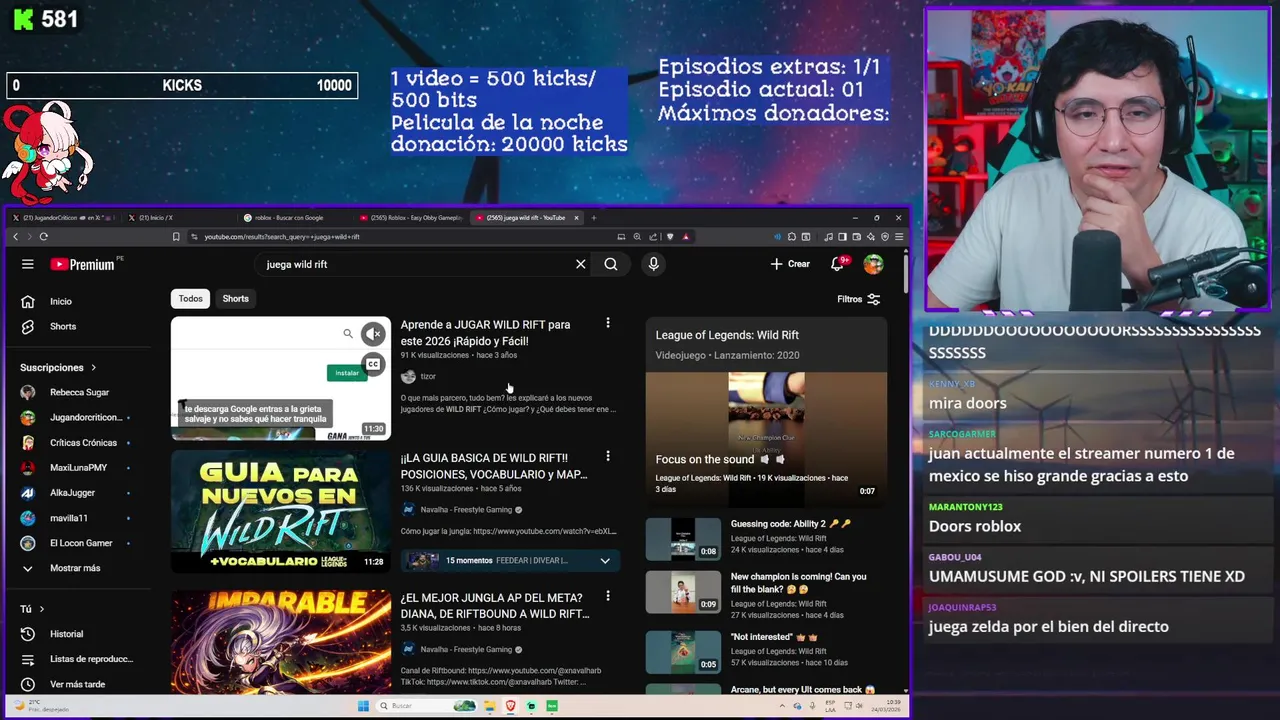Open Navalha Freestyle Gaming channel under GUIA video
Viewport: 1280px width, 720px height.
[x=466, y=510]
